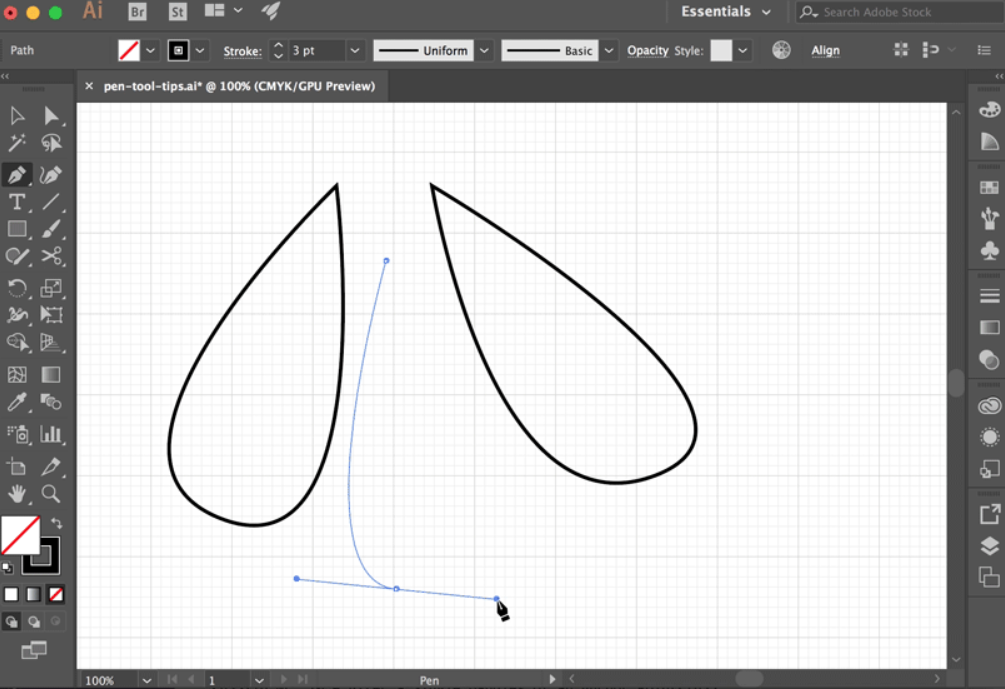Close the pen-tool-tips.ai tab

click(90, 86)
